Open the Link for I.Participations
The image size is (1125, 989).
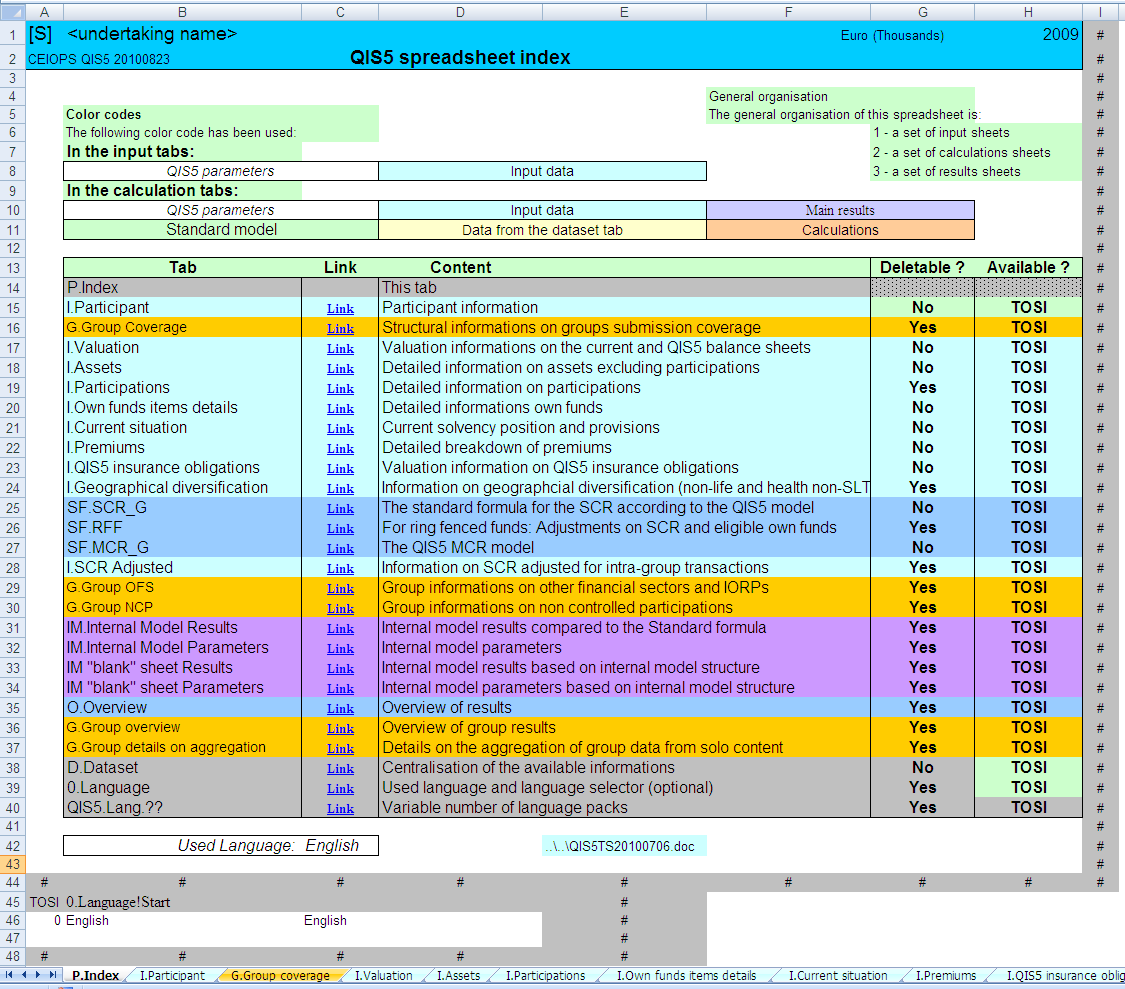click(x=340, y=389)
